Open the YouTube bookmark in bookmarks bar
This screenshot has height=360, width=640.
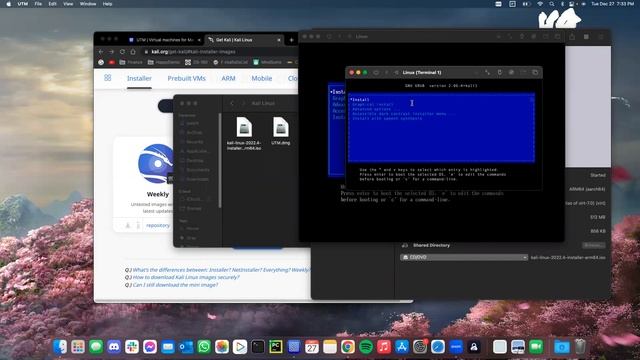click(111, 62)
